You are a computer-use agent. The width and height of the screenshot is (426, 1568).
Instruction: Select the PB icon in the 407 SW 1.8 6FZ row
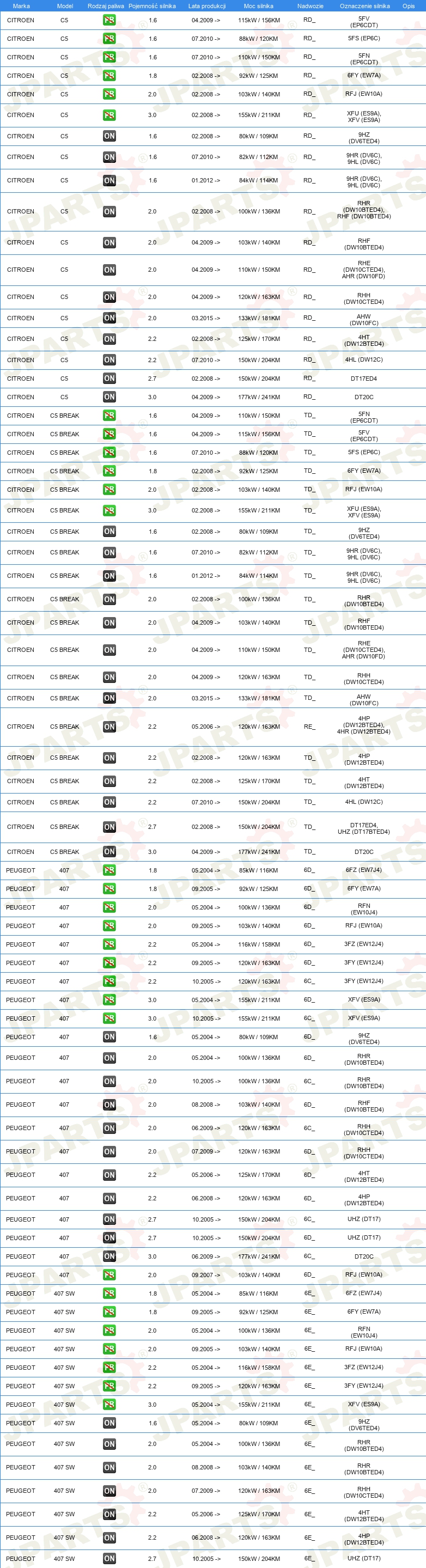coord(109,1294)
